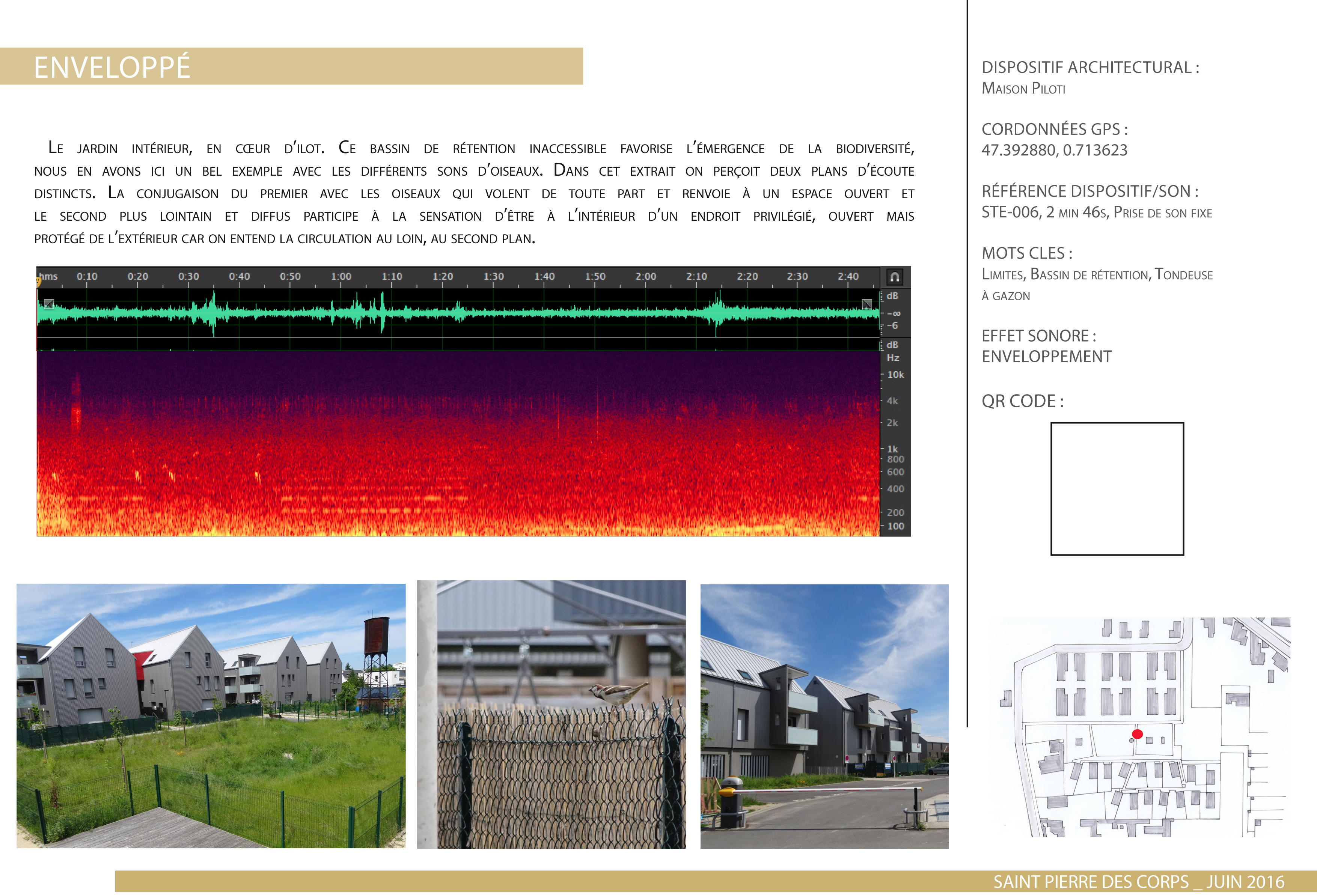
Task: Click the 'RÉFÉRENCE DISPOSITIF/SON :' heading
Action: click(x=1090, y=191)
